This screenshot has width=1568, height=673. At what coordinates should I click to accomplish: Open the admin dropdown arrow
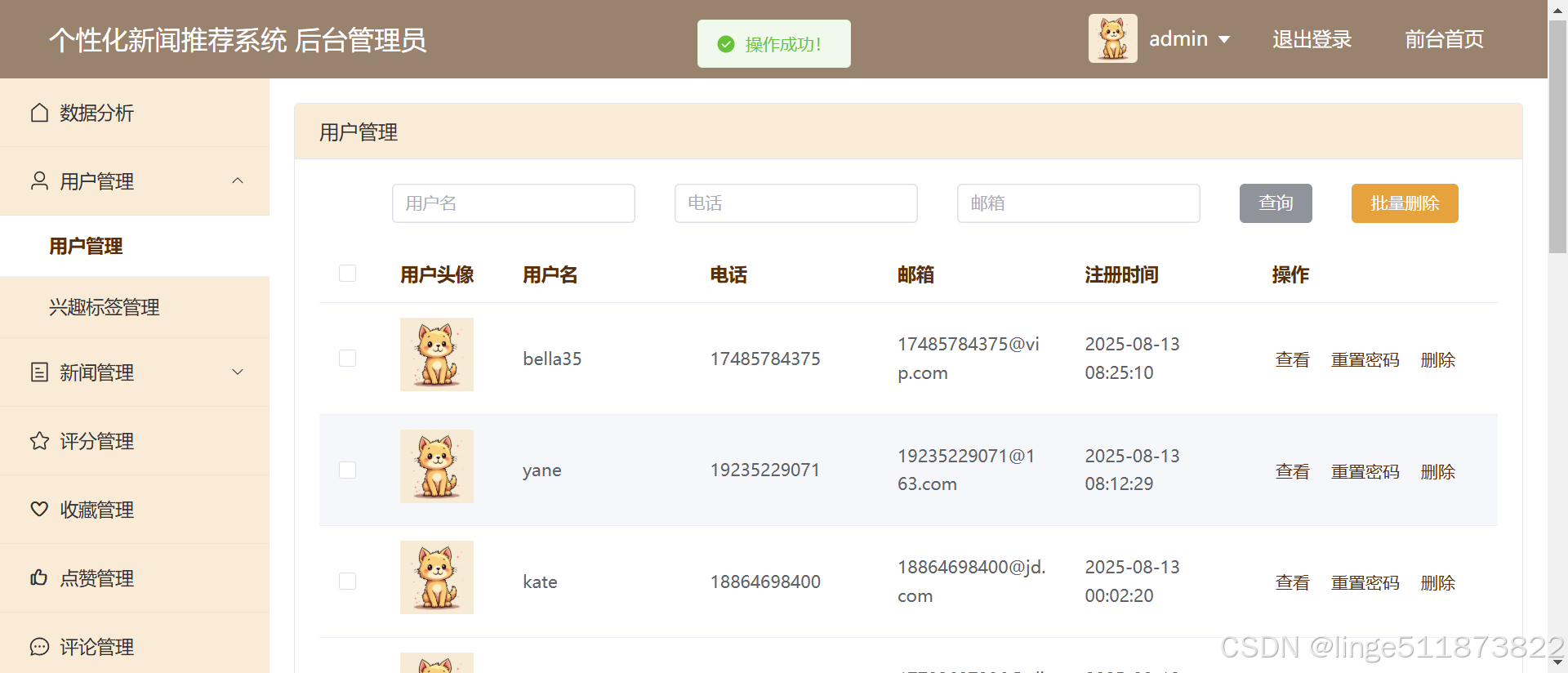(x=1224, y=39)
